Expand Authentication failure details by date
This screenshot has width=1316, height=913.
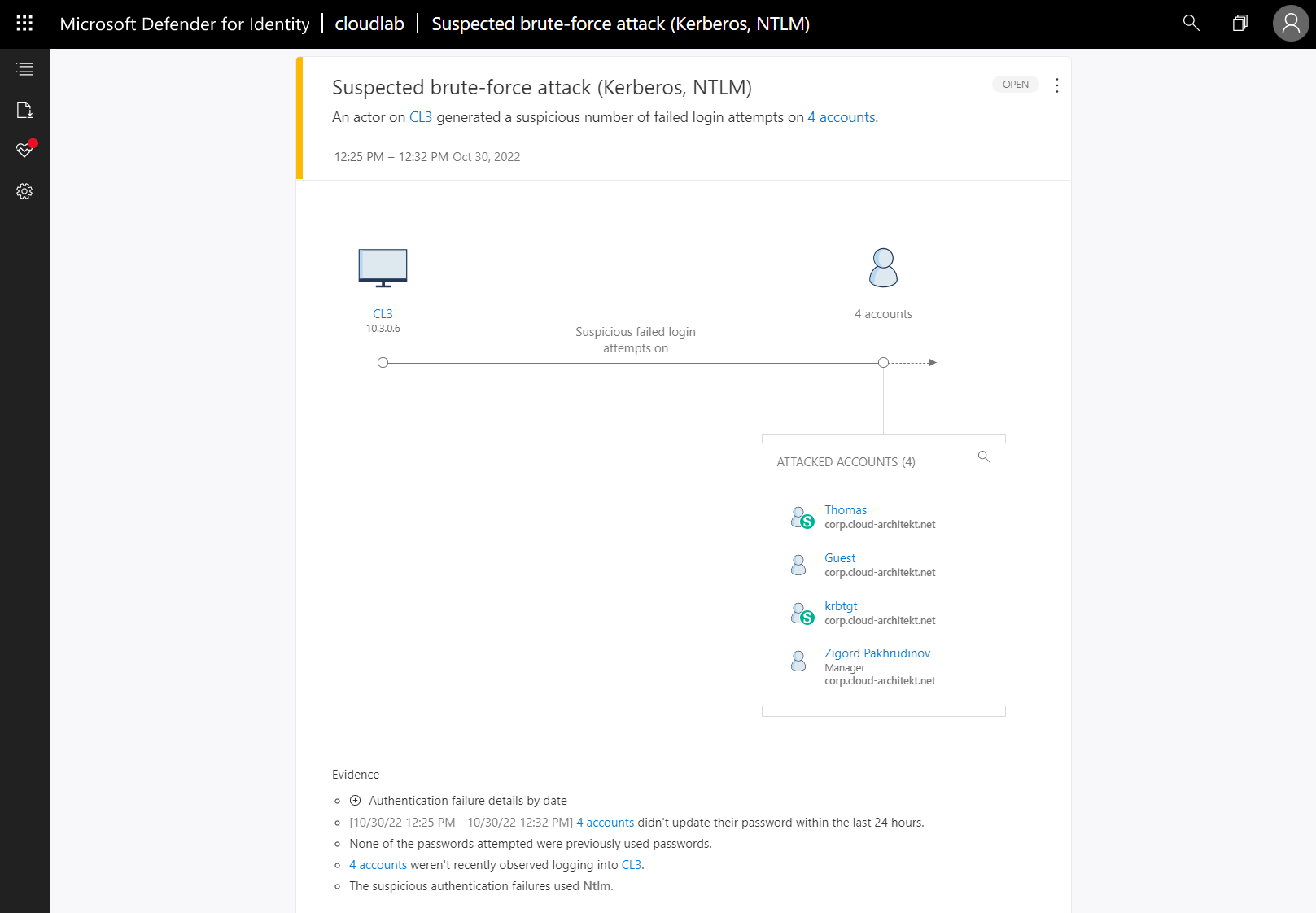355,801
